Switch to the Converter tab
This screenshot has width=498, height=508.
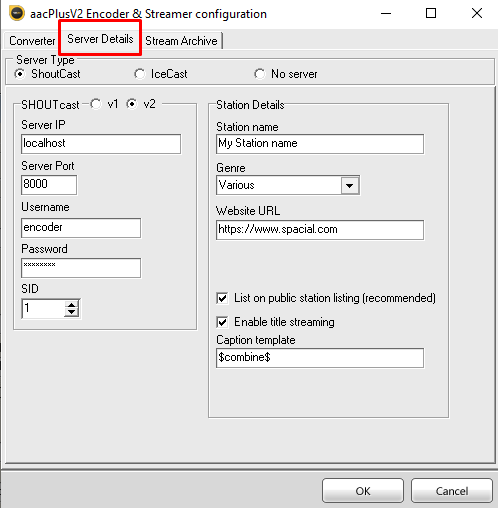tap(32, 41)
